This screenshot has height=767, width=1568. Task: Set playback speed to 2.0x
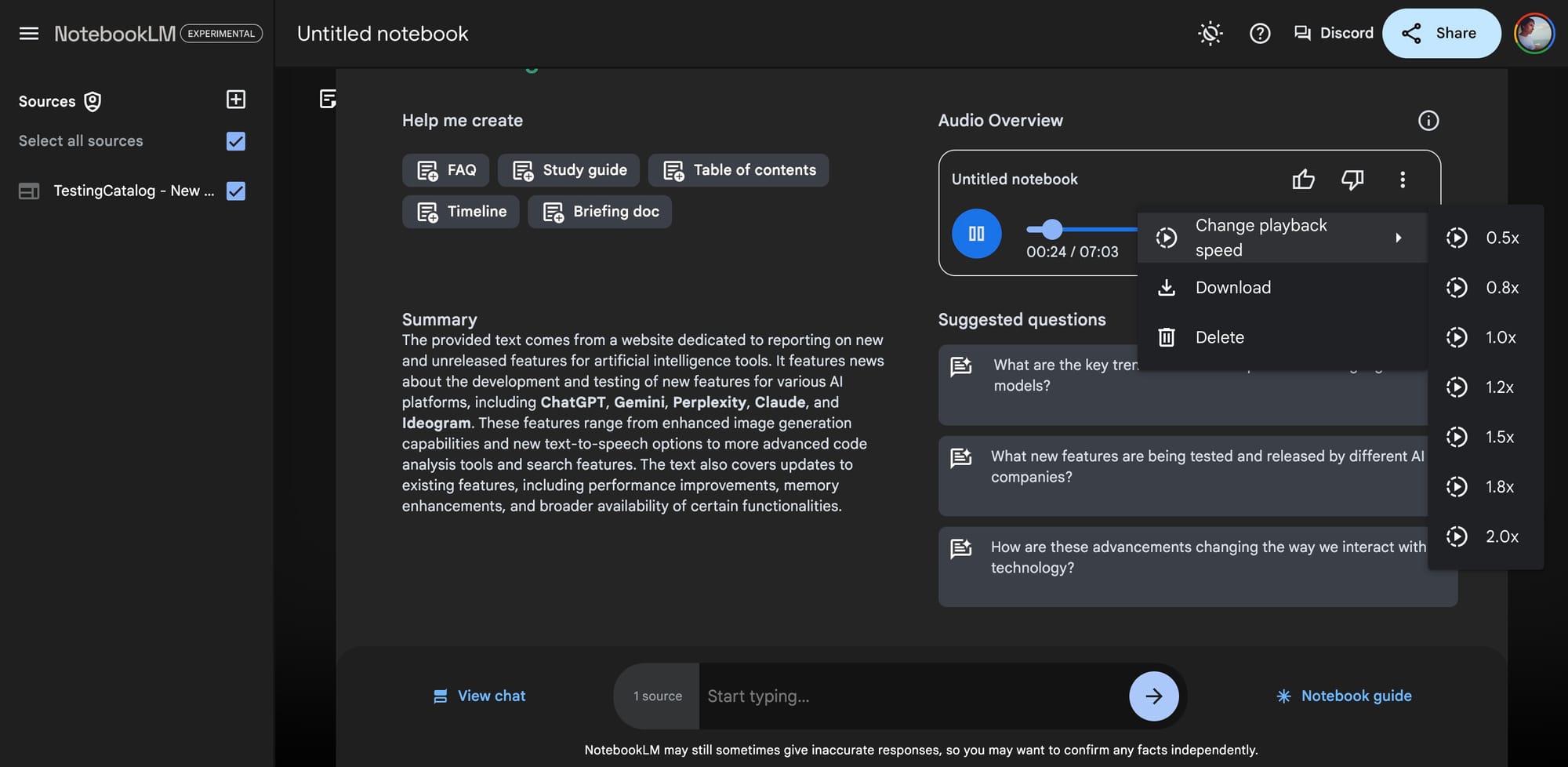(x=1486, y=536)
